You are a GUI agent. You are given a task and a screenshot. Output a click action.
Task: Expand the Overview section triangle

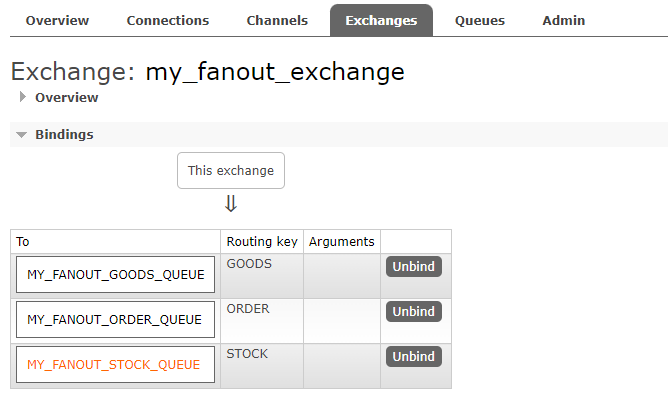22,97
